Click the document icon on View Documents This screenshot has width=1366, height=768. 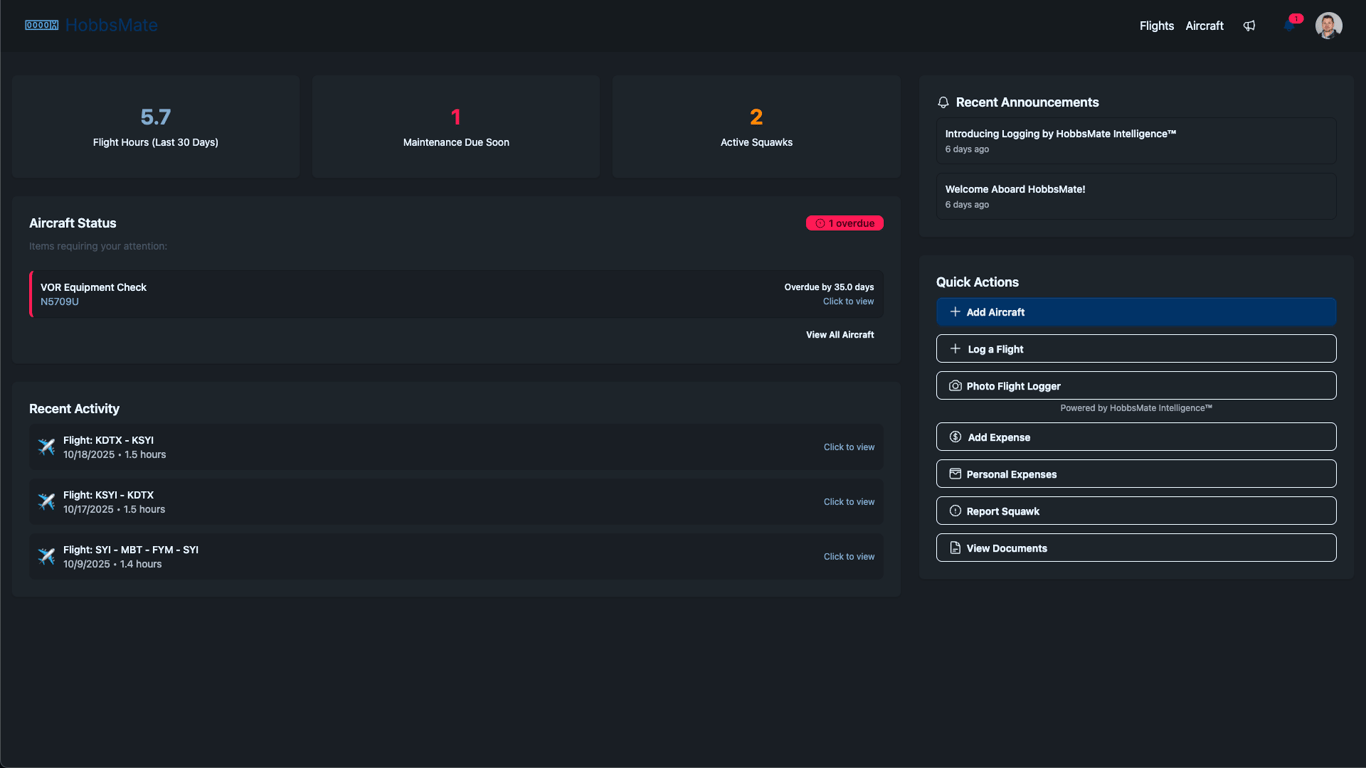pos(955,547)
